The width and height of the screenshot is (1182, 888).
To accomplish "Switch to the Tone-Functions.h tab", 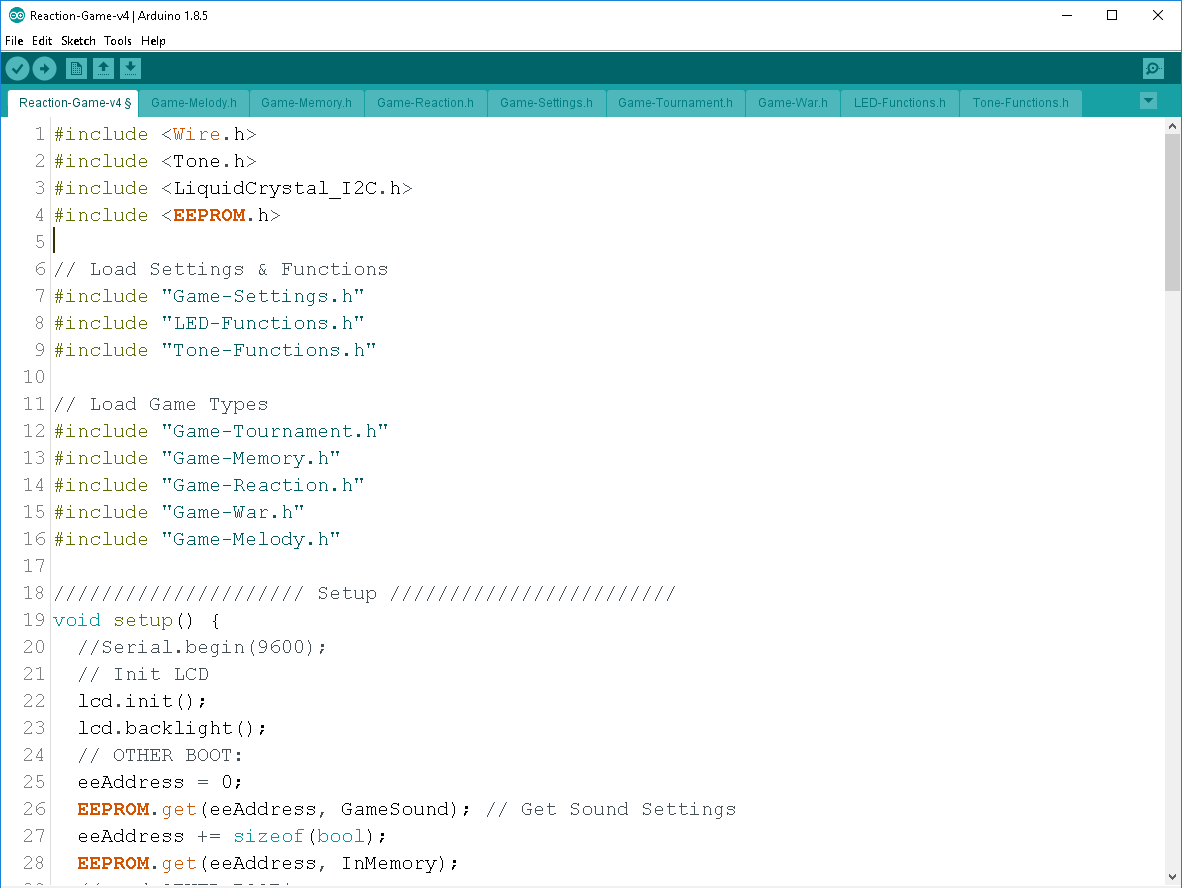I will [1020, 102].
